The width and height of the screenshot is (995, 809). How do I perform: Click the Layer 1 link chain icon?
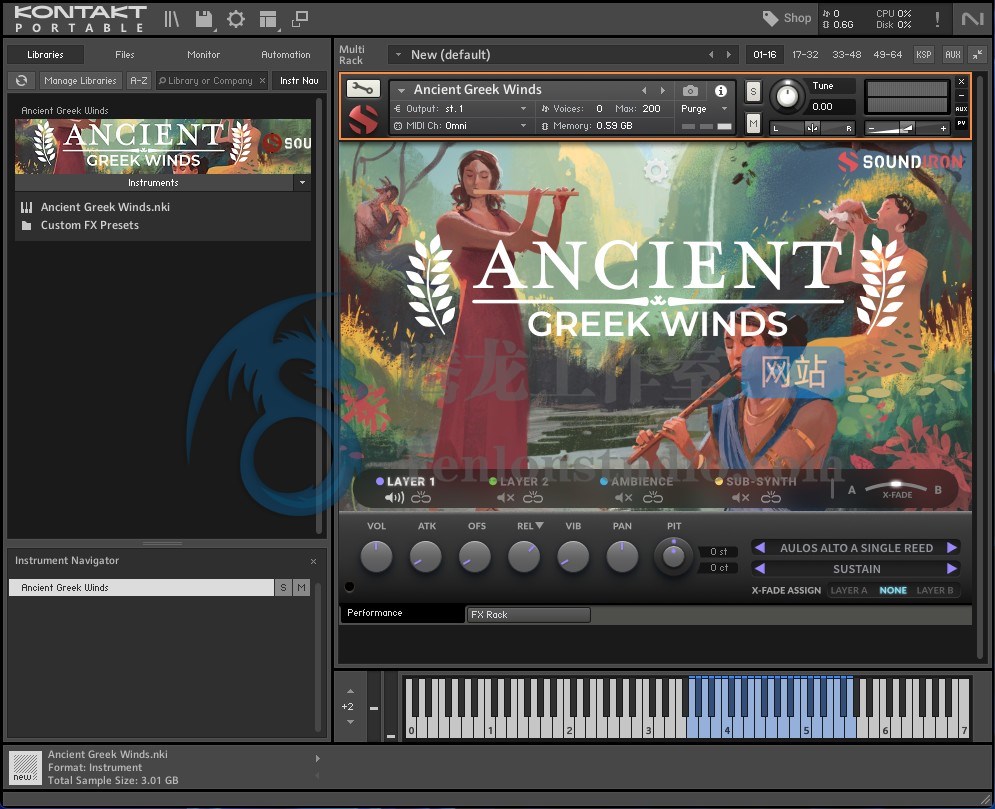[421, 498]
